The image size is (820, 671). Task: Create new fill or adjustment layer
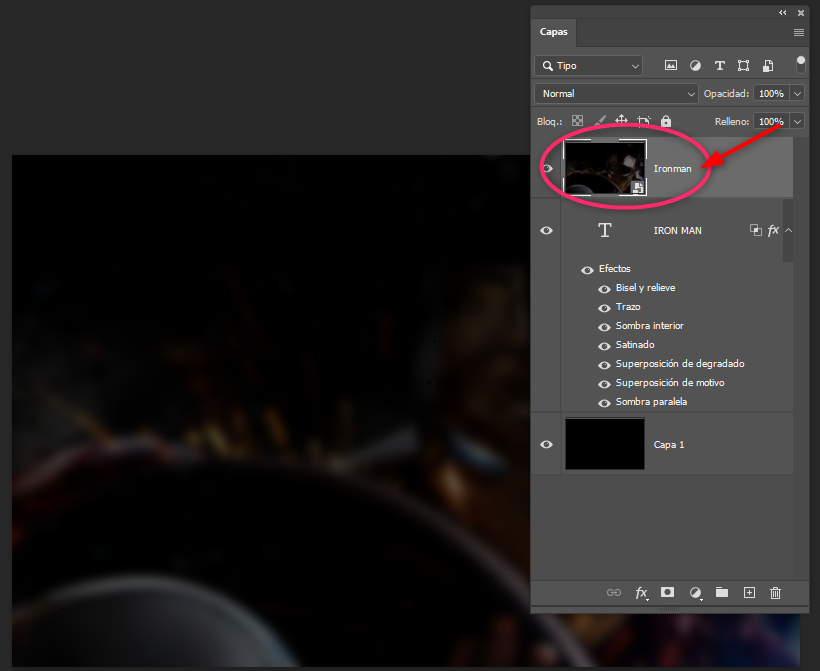click(x=696, y=593)
